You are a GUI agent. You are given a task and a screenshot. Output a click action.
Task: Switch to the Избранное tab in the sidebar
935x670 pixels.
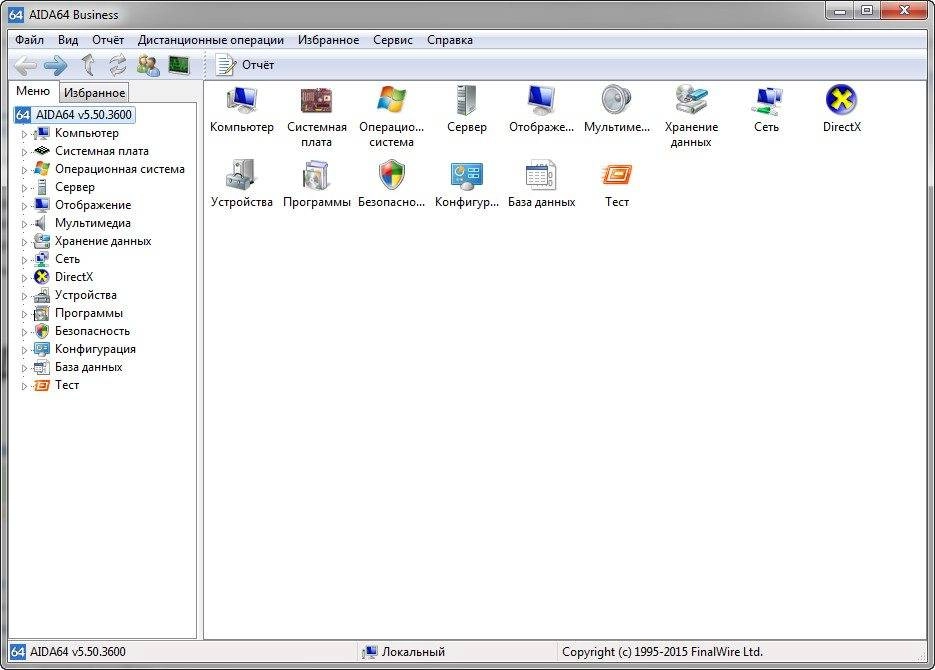(x=94, y=92)
